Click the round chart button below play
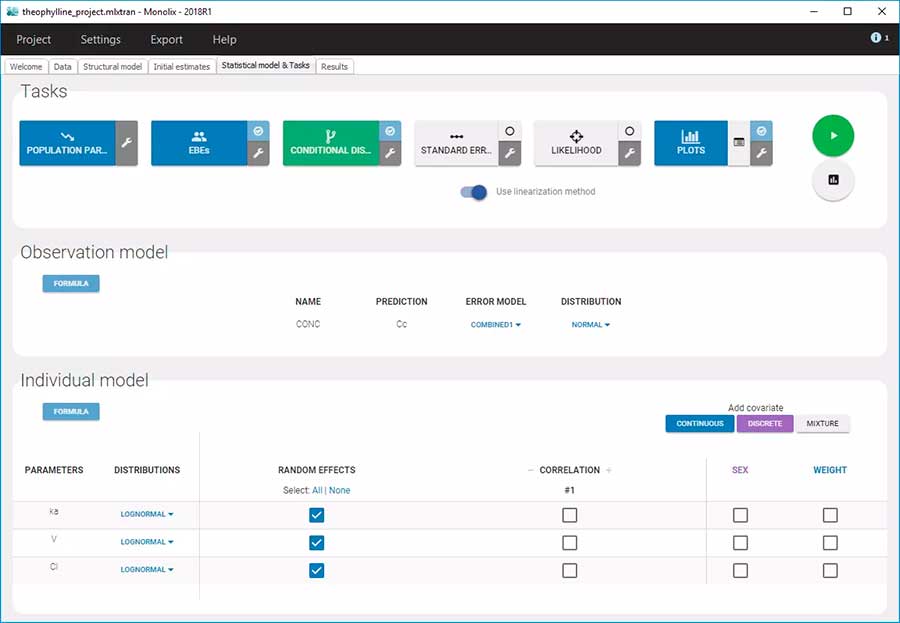The height and width of the screenshot is (623, 900). [833, 180]
